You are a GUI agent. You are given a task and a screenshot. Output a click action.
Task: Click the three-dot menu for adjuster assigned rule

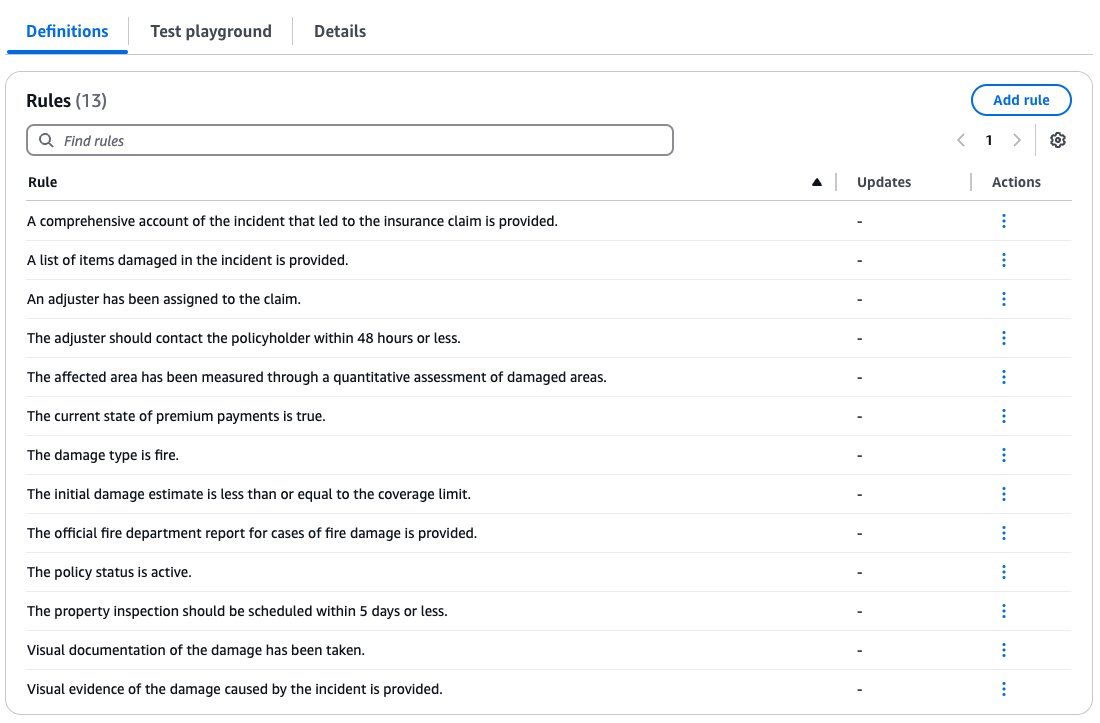click(1003, 299)
